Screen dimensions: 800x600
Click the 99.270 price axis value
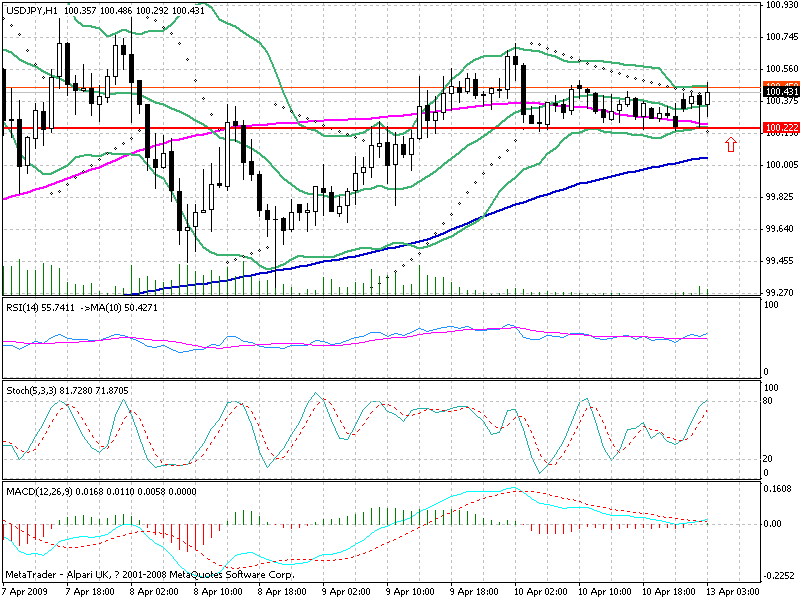pos(780,293)
